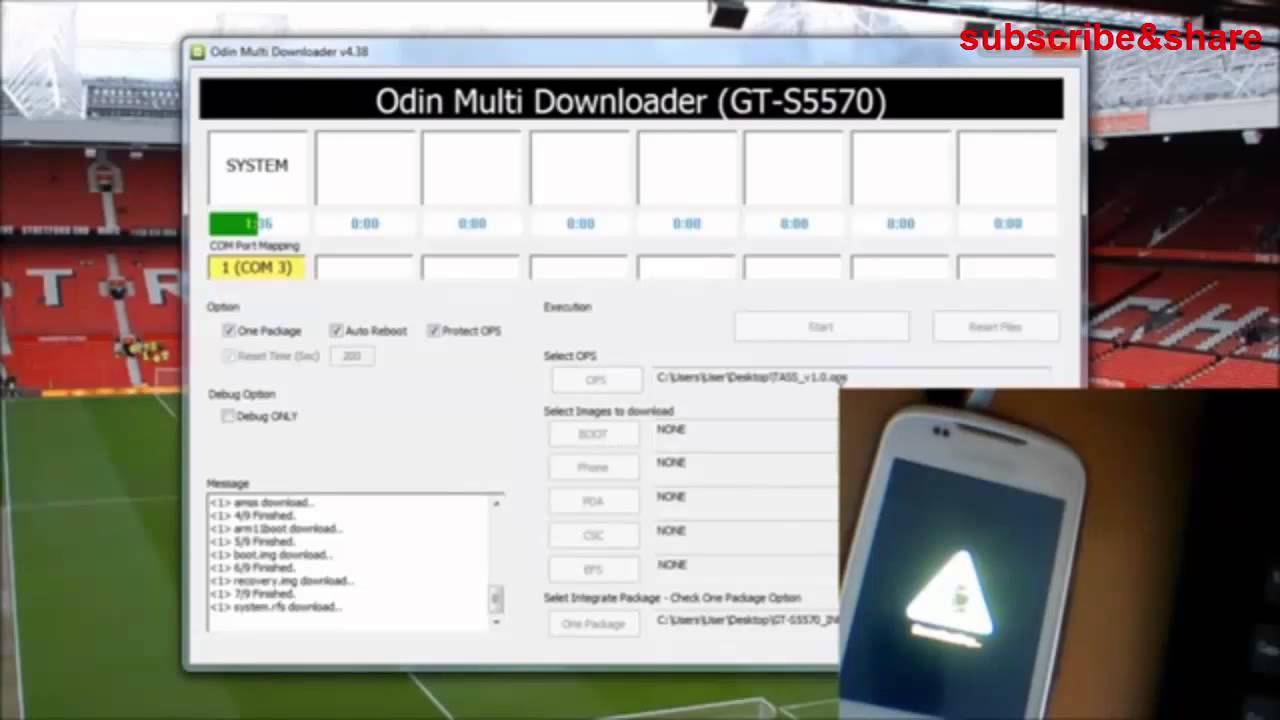Click the 'boot.img download..' log line
Viewport: 1280px width, 720px height.
pos(271,555)
